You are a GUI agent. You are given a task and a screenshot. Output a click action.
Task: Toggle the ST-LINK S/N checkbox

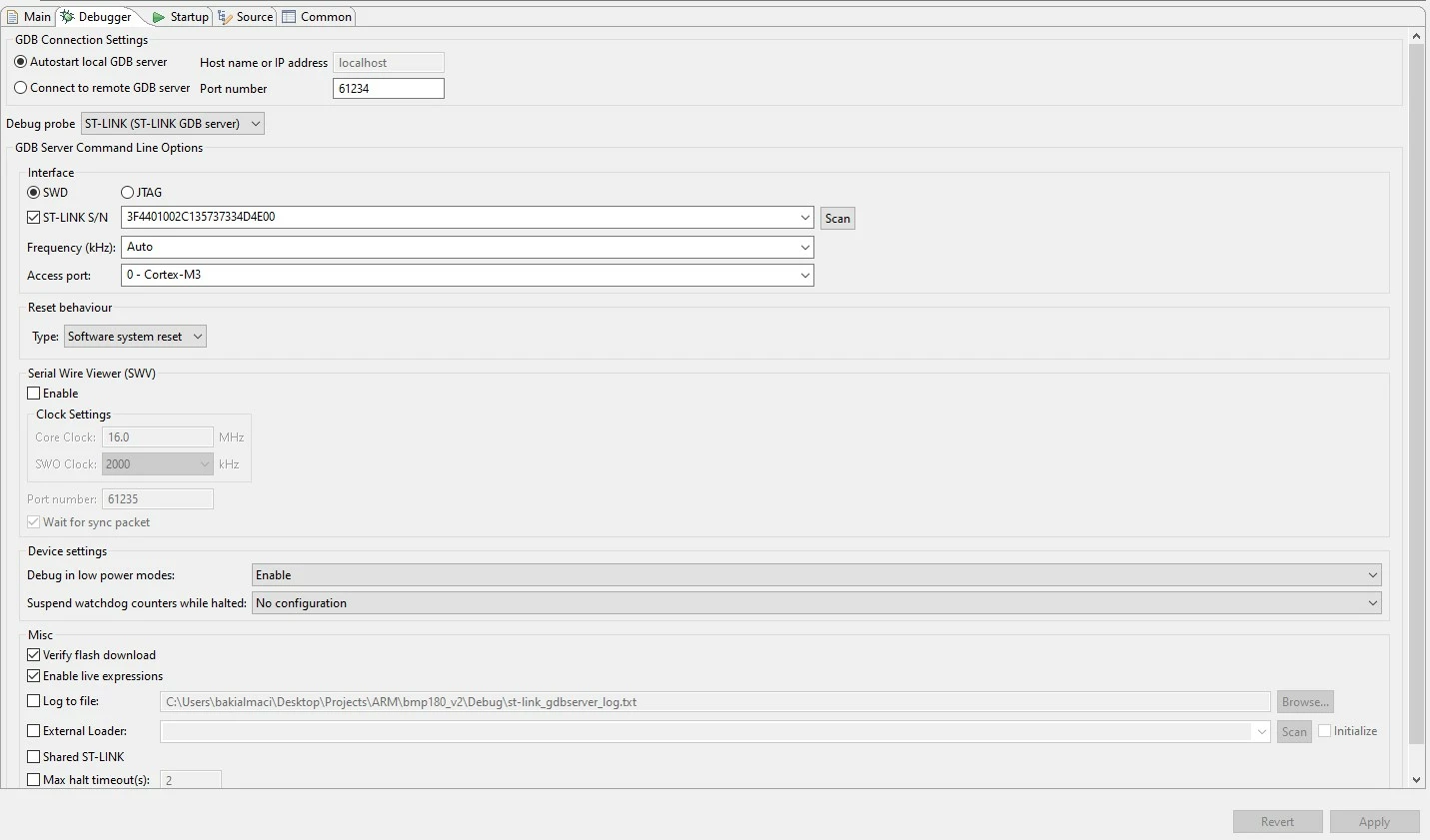(x=34, y=218)
